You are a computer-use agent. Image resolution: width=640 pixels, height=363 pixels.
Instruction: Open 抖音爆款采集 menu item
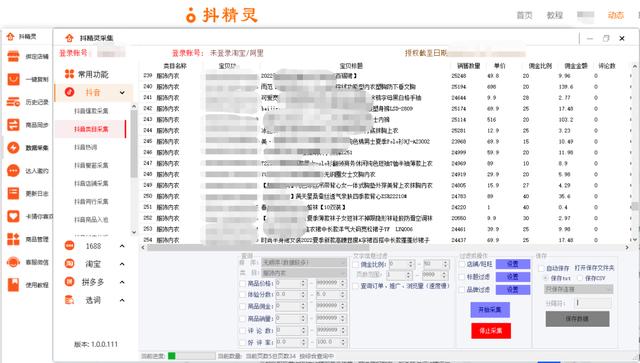tap(91, 111)
